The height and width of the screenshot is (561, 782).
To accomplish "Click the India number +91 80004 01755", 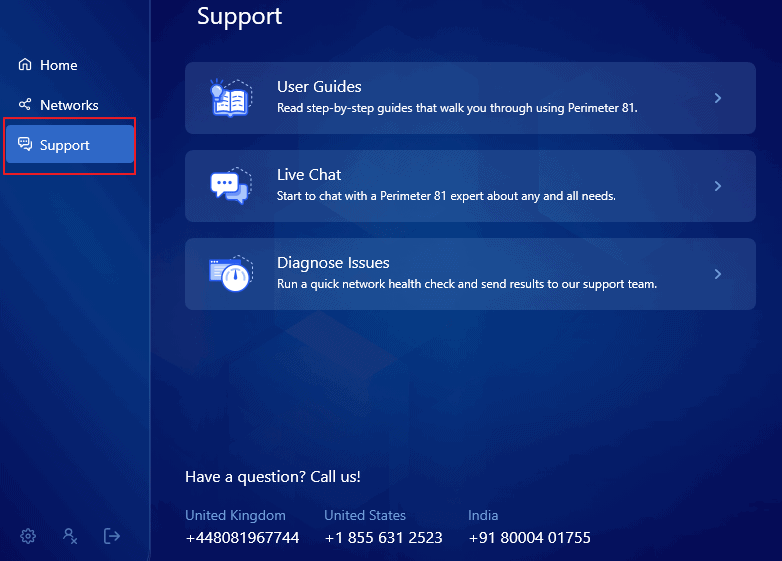I will pyautogui.click(x=529, y=538).
